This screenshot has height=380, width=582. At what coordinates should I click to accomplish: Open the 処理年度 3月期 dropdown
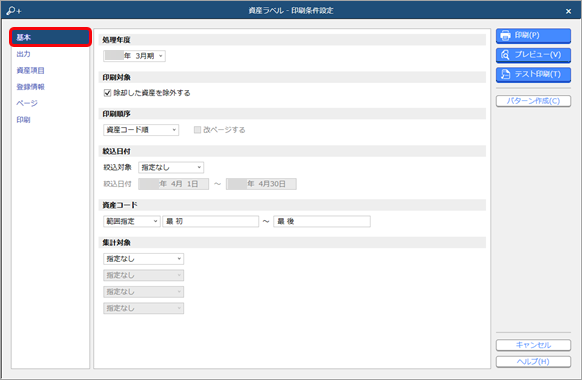tap(134, 56)
